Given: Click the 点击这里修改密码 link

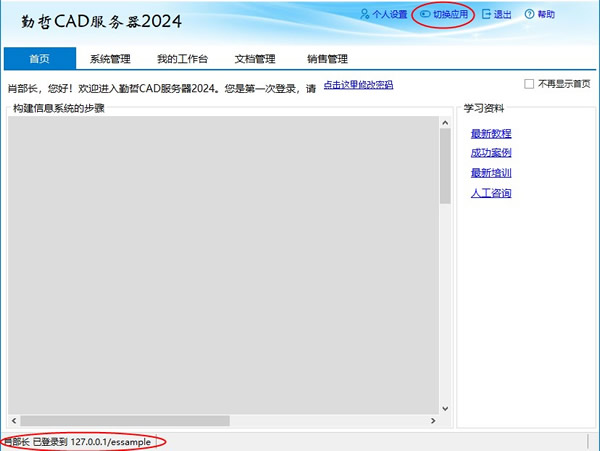Looking at the screenshot, I should [358, 85].
